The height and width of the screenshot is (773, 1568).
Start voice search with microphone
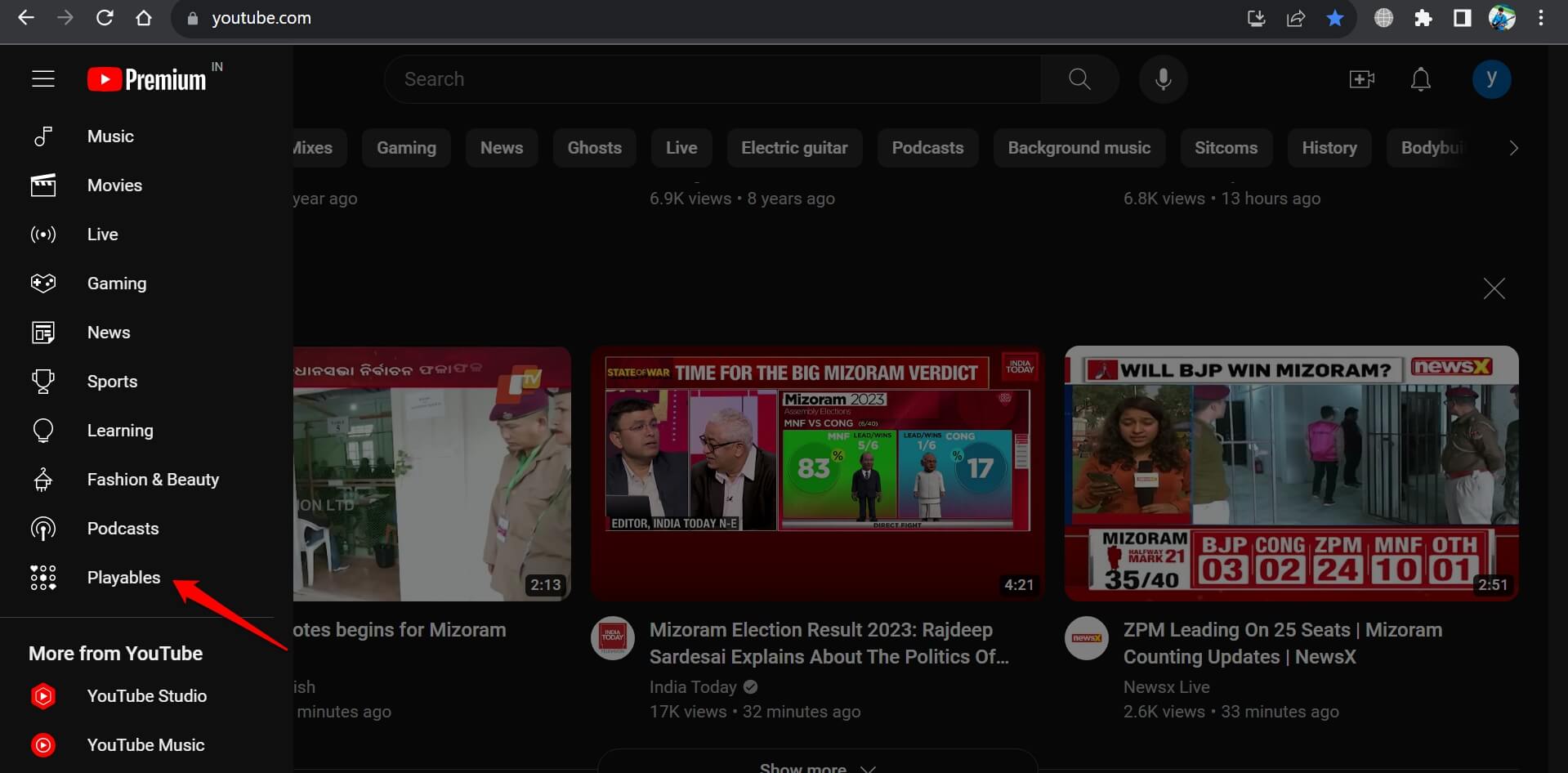point(1163,79)
